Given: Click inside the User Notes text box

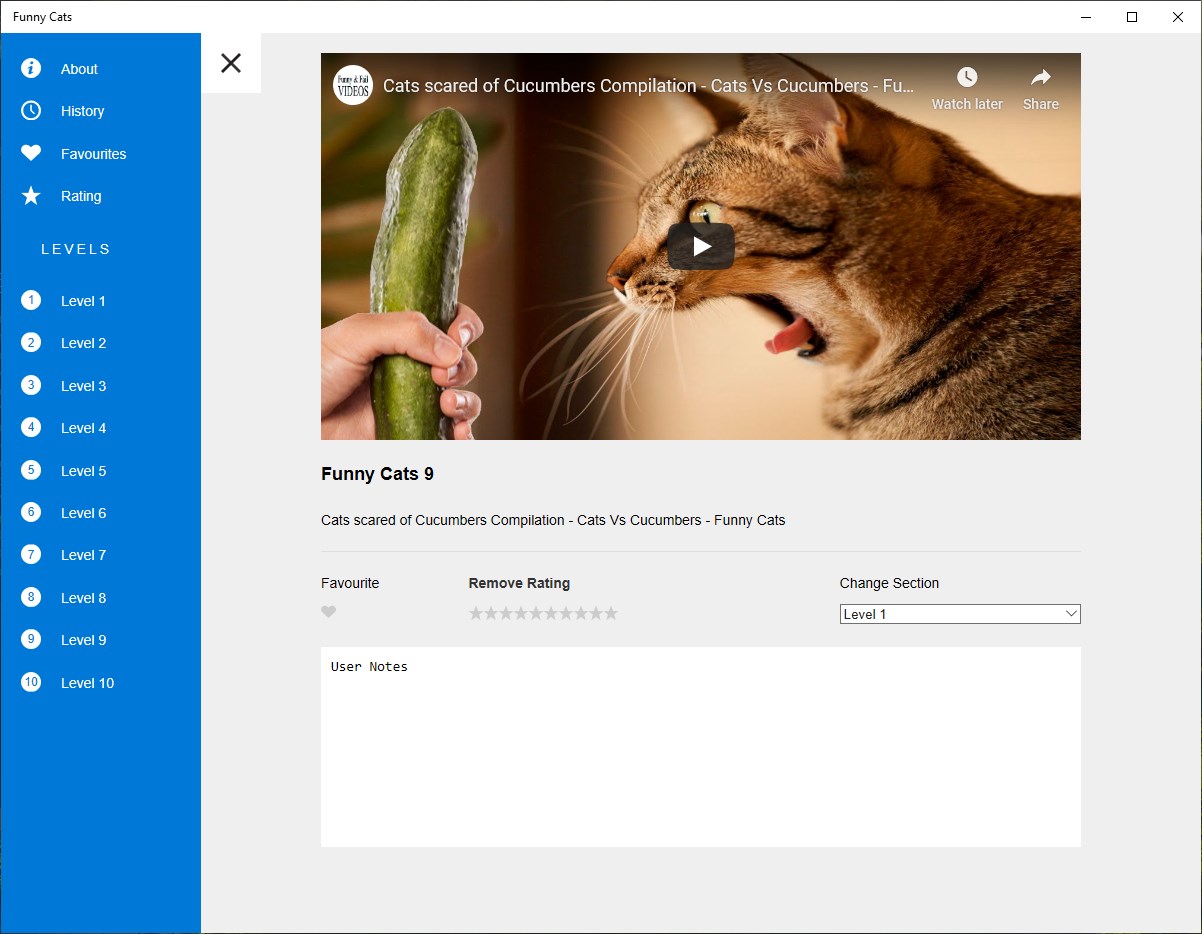Looking at the screenshot, I should 701,747.
